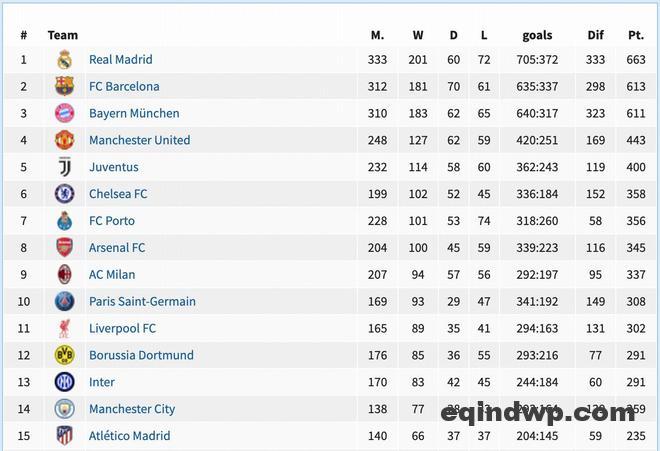Click the Dif column header

click(596, 35)
